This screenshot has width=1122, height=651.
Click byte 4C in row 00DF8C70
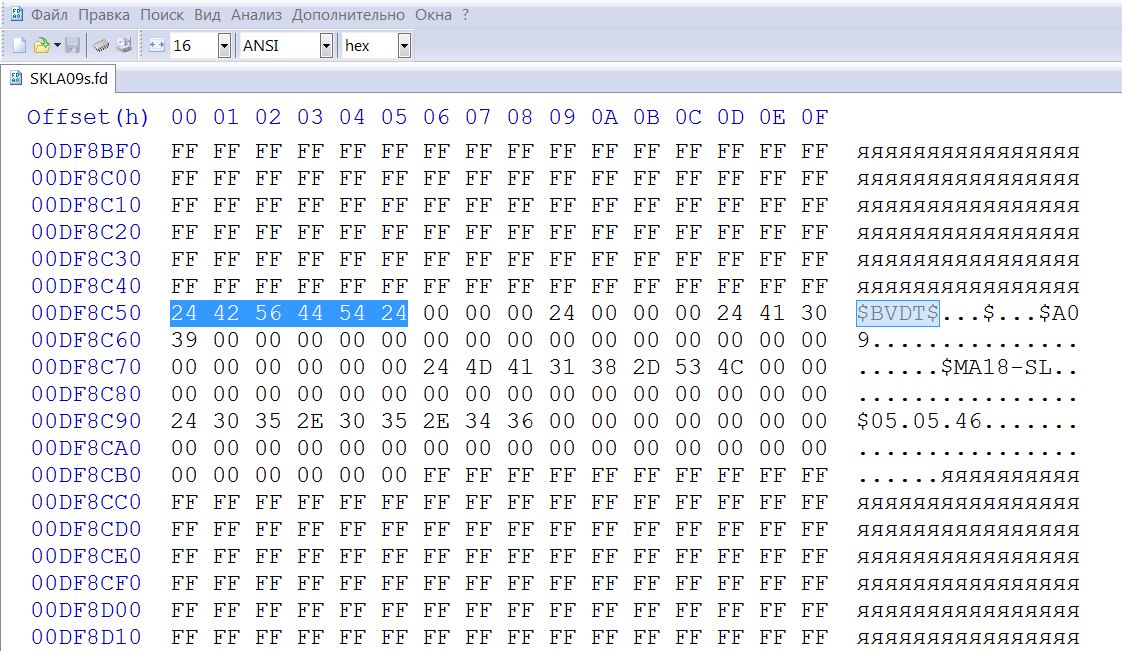[731, 367]
